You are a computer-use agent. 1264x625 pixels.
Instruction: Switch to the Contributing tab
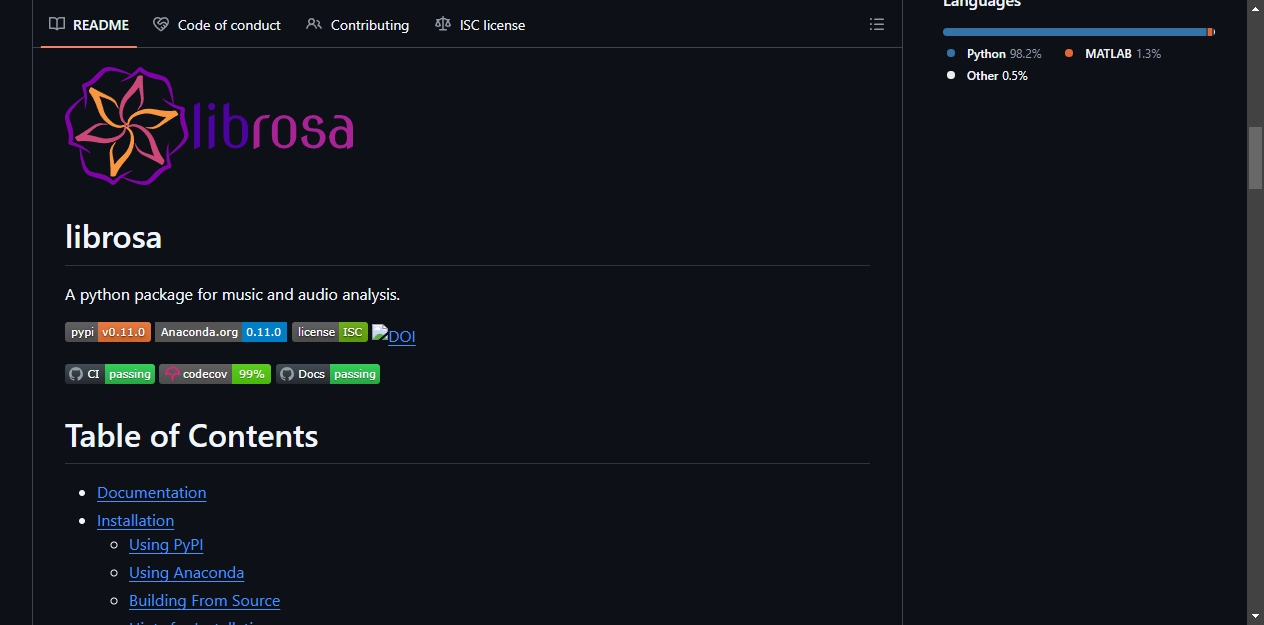pos(358,25)
